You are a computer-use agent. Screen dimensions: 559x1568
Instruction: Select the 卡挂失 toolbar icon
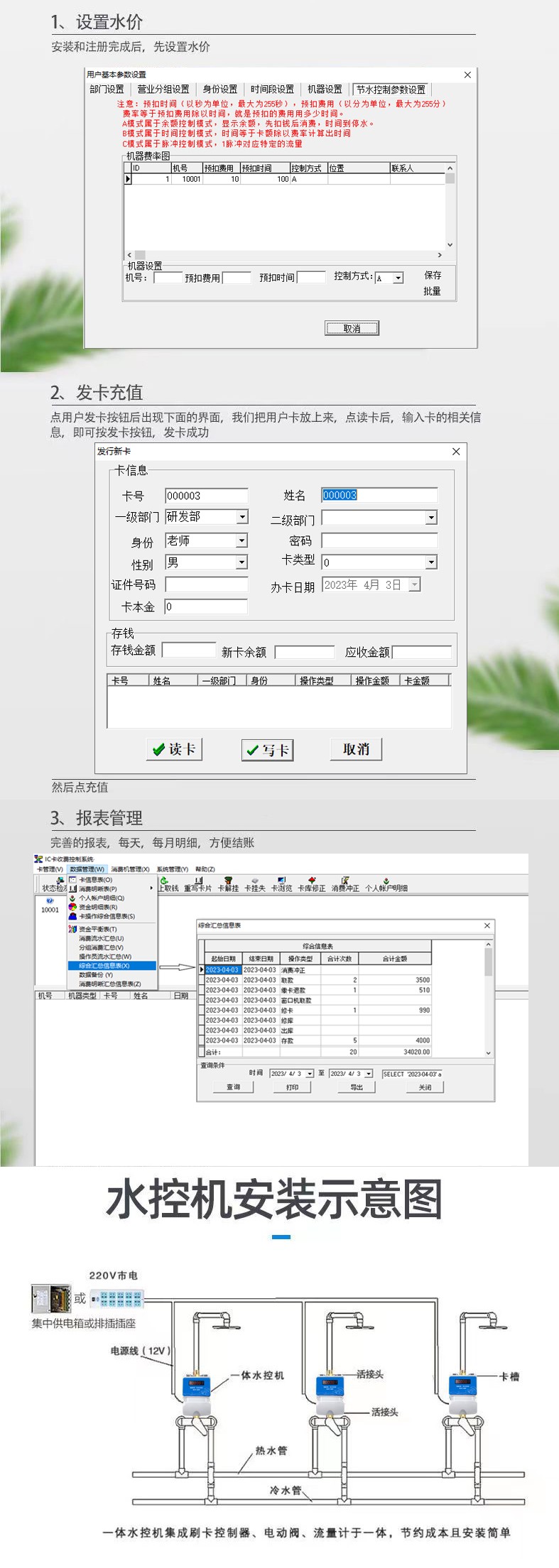pos(254,884)
